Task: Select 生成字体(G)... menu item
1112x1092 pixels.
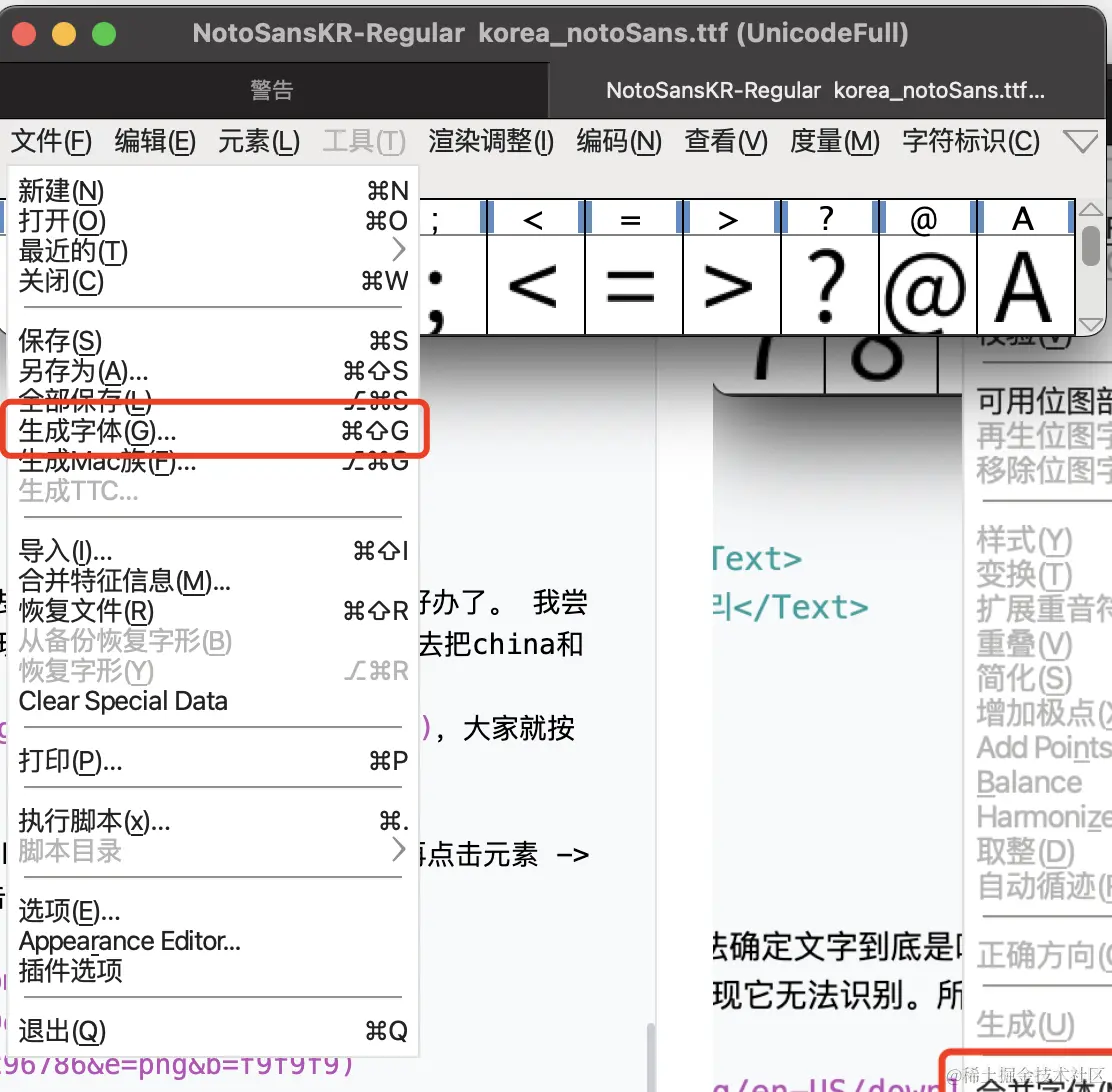Action: click(x=213, y=430)
